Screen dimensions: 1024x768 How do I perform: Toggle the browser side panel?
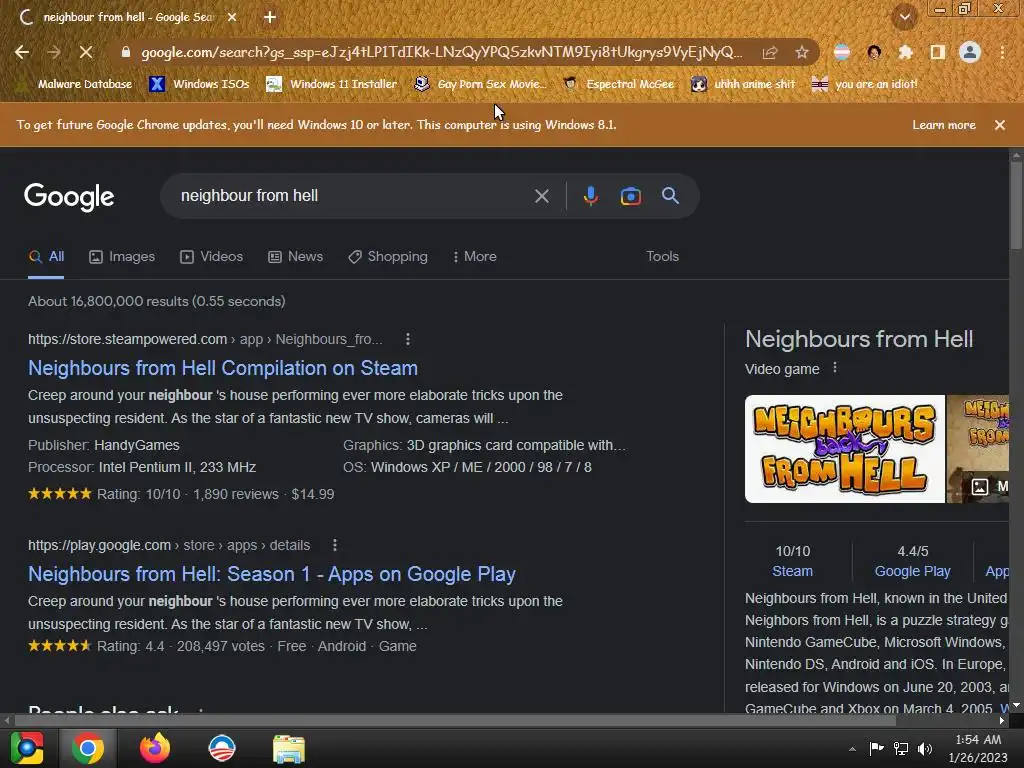pos(938,52)
